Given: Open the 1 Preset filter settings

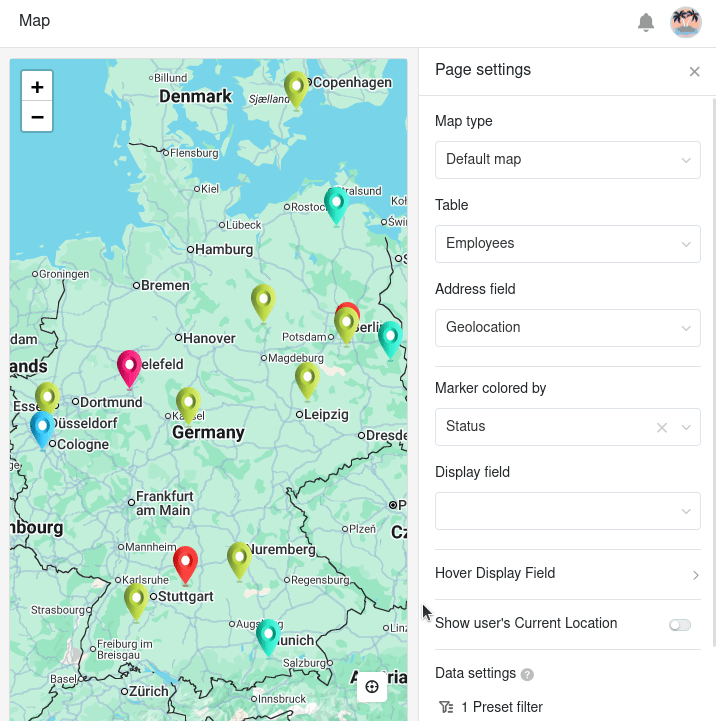Looking at the screenshot, I should (x=492, y=707).
